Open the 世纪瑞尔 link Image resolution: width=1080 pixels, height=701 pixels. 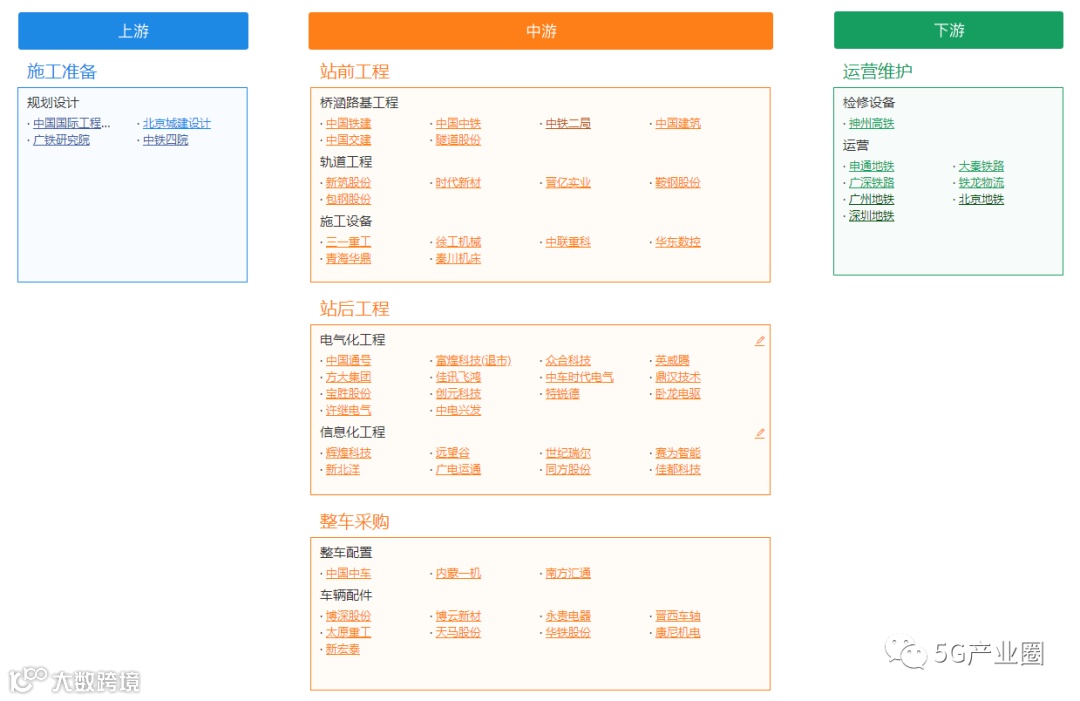click(568, 452)
